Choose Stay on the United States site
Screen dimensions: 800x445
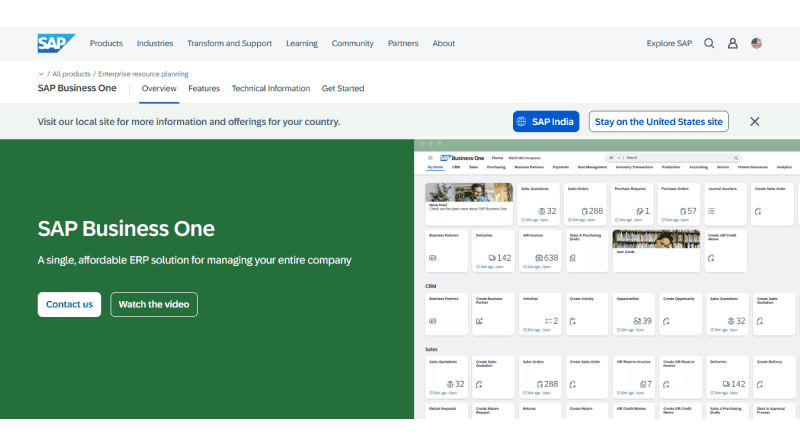(659, 121)
